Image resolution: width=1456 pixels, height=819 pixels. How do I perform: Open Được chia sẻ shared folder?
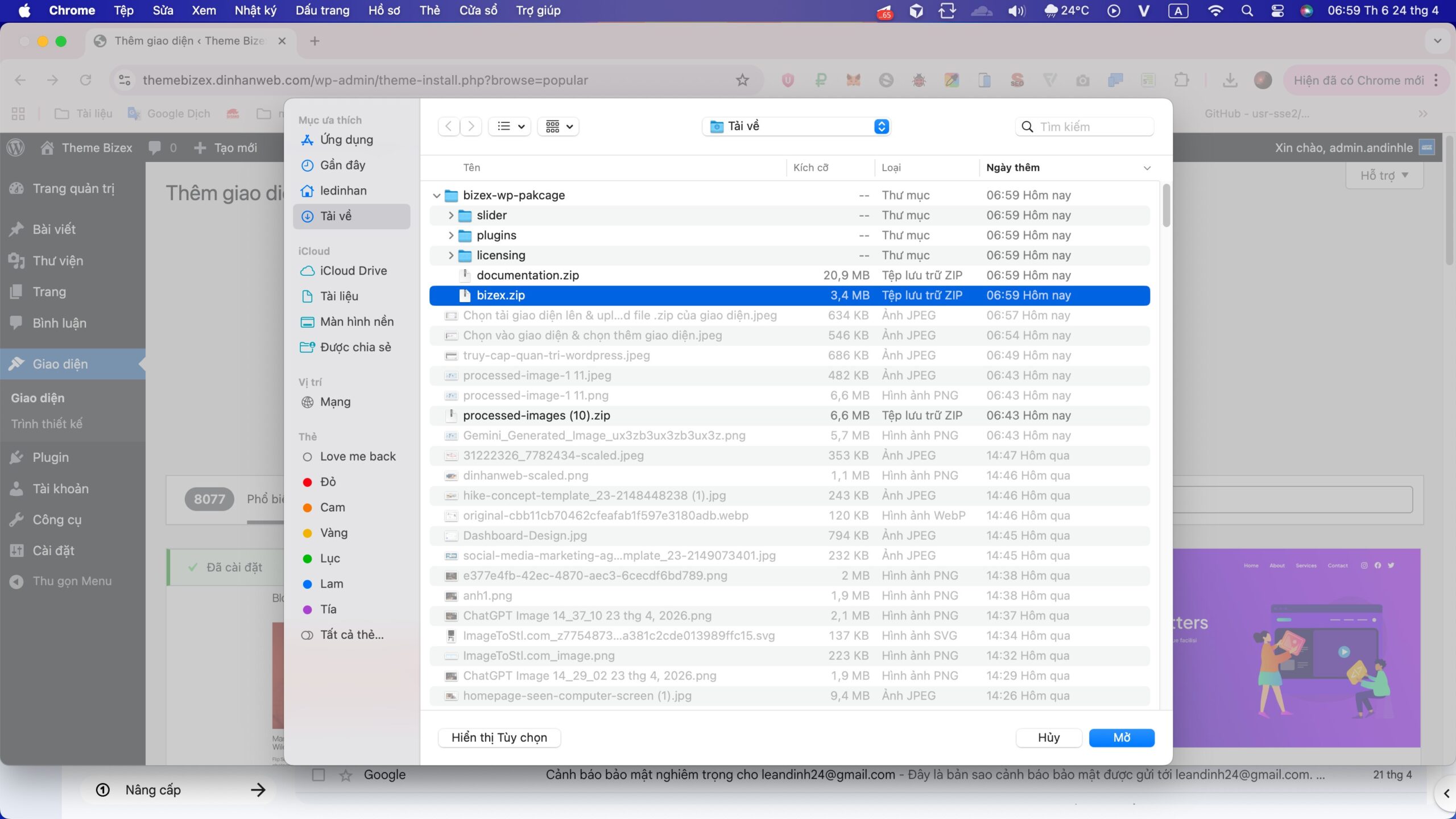click(x=355, y=348)
